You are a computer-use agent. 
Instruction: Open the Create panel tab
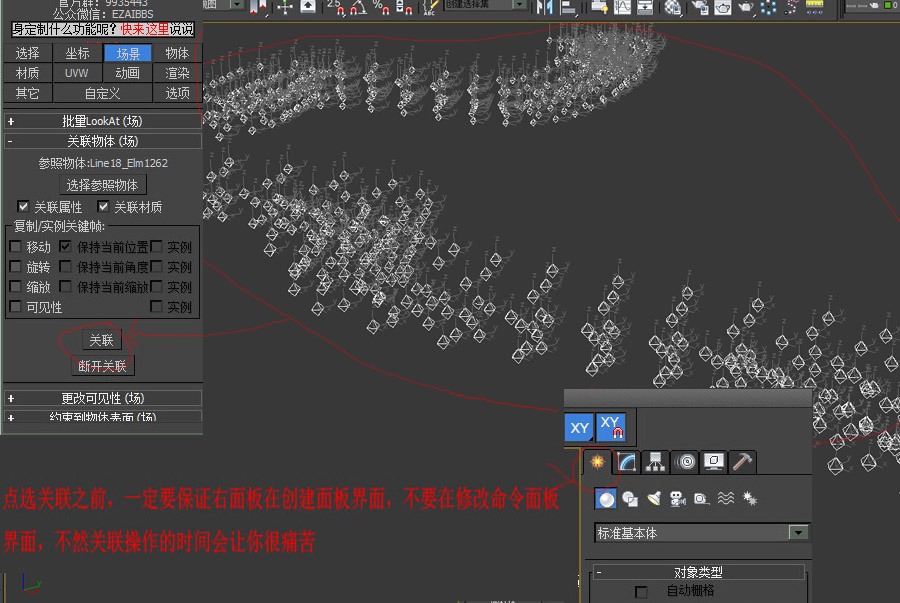coord(598,462)
